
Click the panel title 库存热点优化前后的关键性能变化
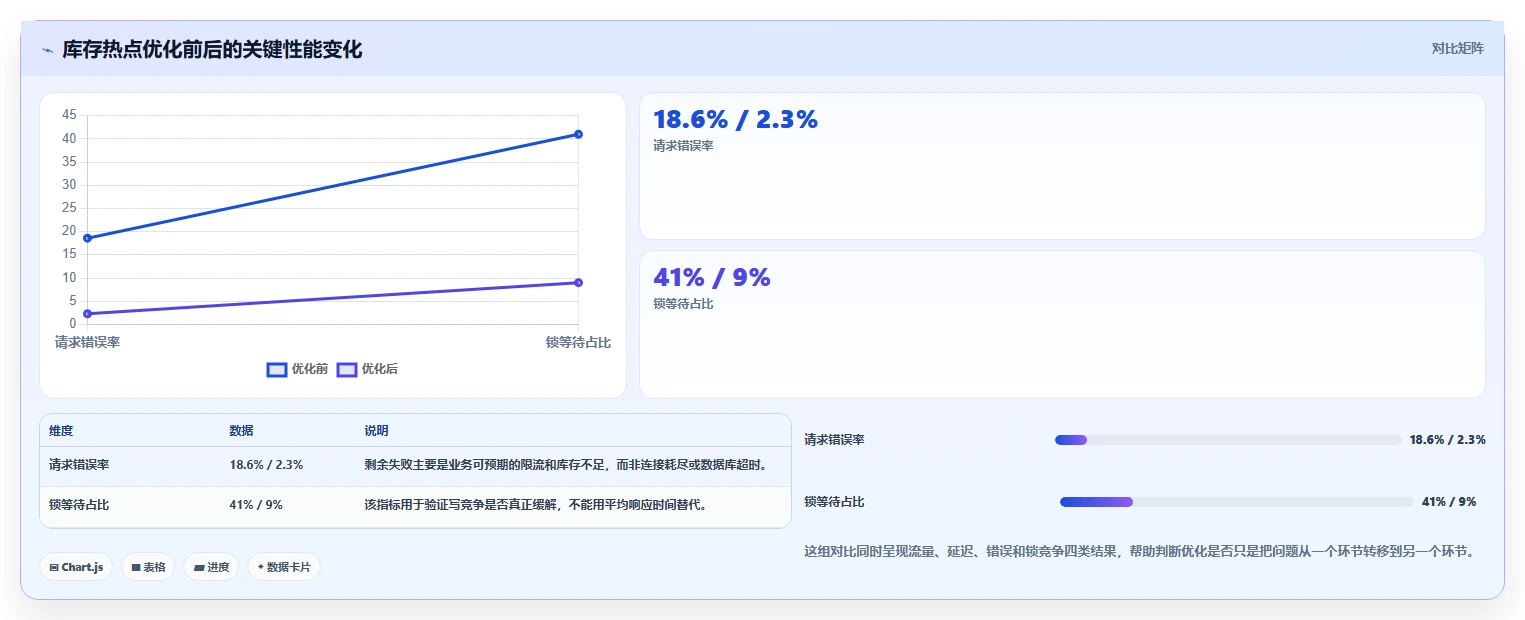click(212, 50)
